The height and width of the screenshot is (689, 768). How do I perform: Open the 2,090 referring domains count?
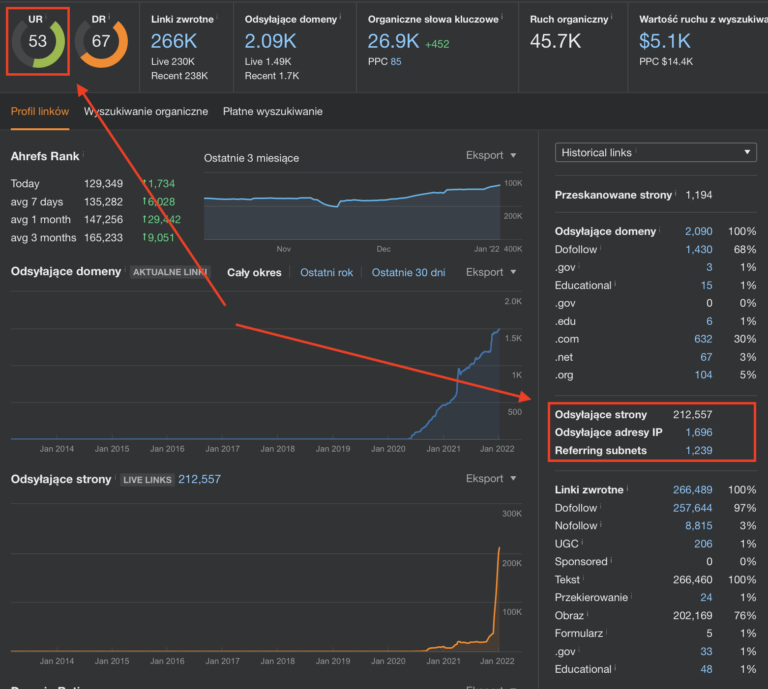(x=698, y=232)
